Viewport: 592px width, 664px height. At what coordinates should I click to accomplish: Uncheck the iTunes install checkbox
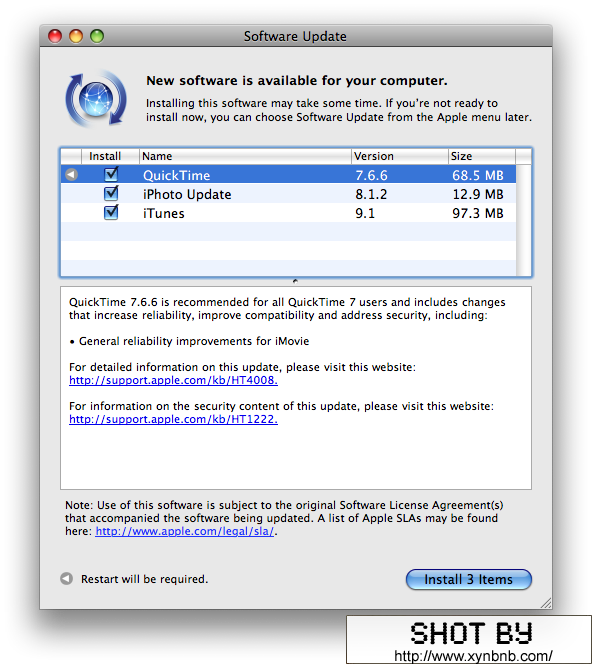click(111, 212)
